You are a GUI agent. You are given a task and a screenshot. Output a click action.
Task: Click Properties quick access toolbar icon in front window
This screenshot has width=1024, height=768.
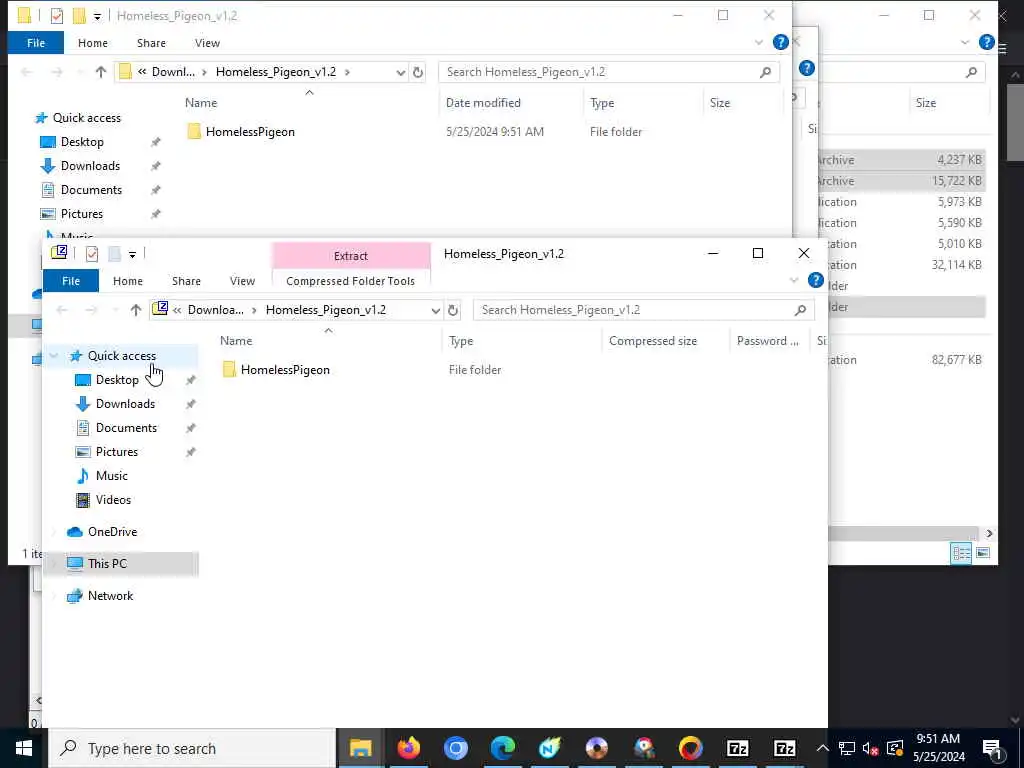click(x=91, y=253)
